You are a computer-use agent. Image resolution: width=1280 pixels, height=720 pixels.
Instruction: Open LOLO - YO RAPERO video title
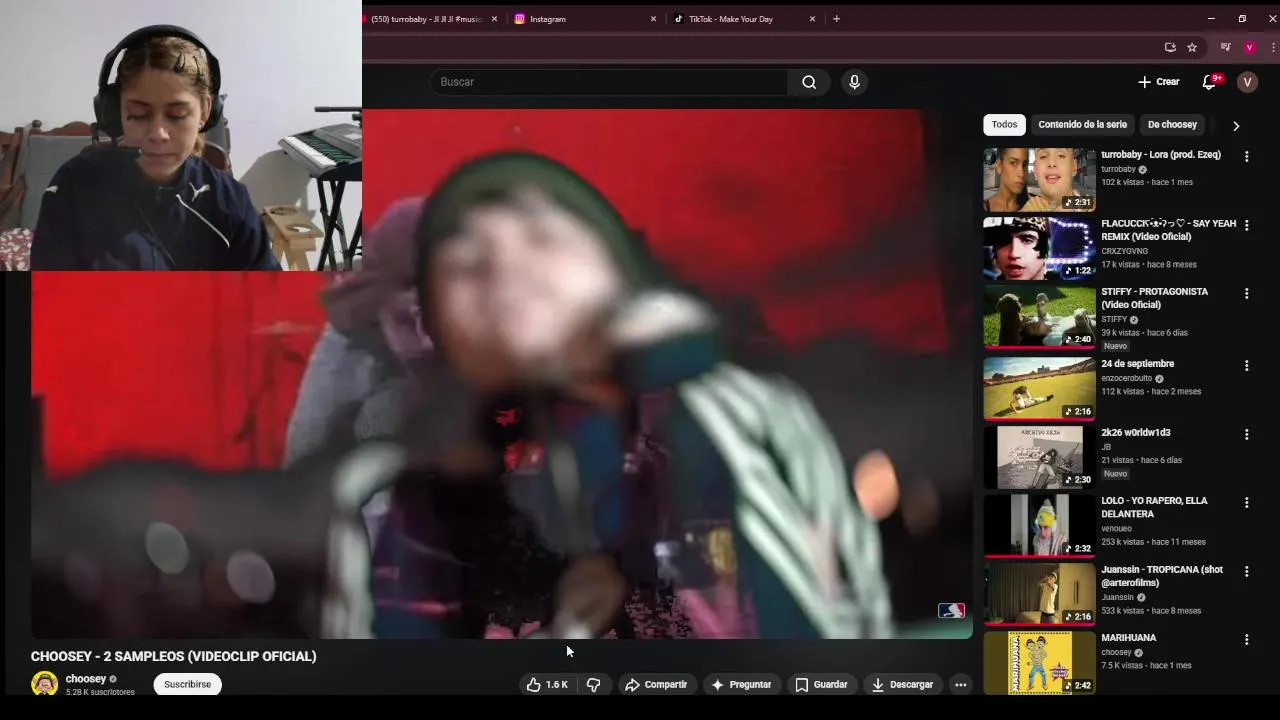(x=1154, y=507)
